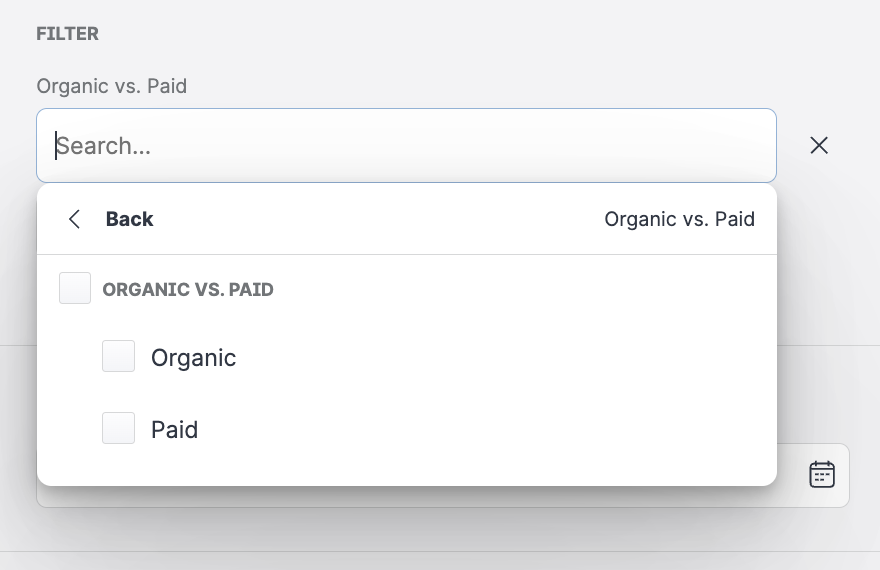880x570 pixels.
Task: Click the FILTER section heading
Action: pyautogui.click(x=67, y=34)
